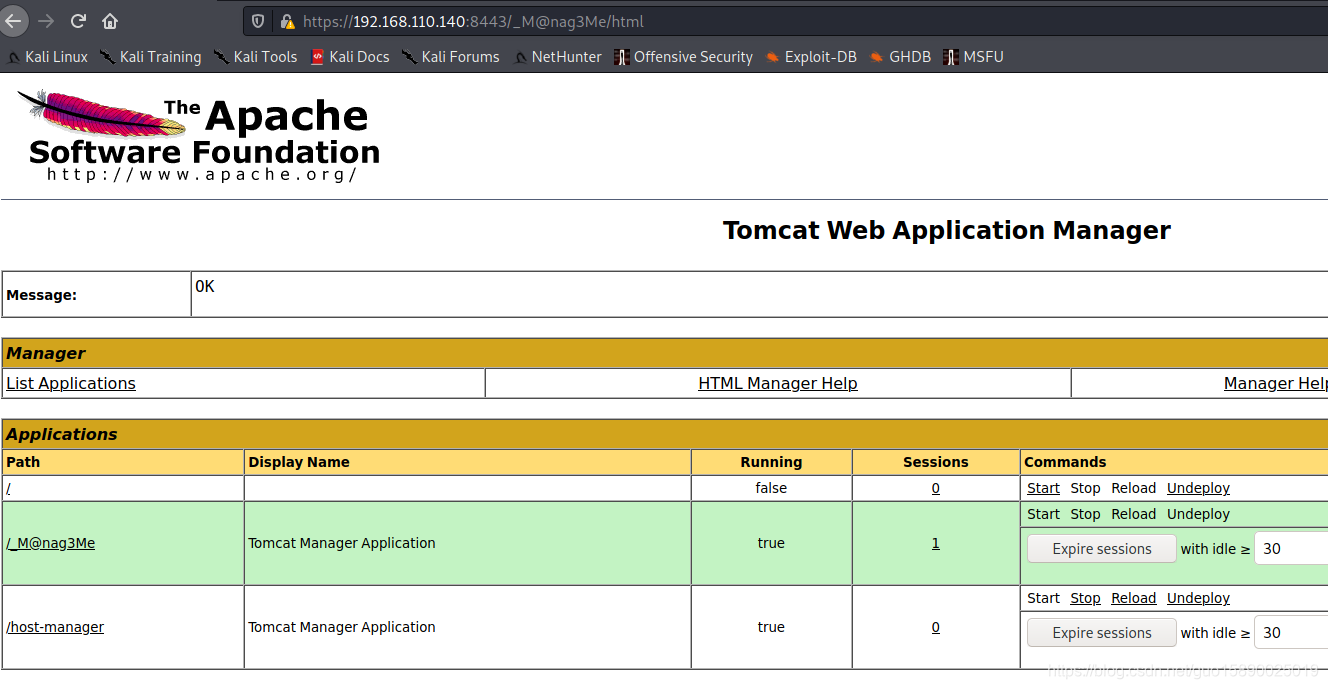Select the Tomcat Web Application Manager heading

point(947,230)
